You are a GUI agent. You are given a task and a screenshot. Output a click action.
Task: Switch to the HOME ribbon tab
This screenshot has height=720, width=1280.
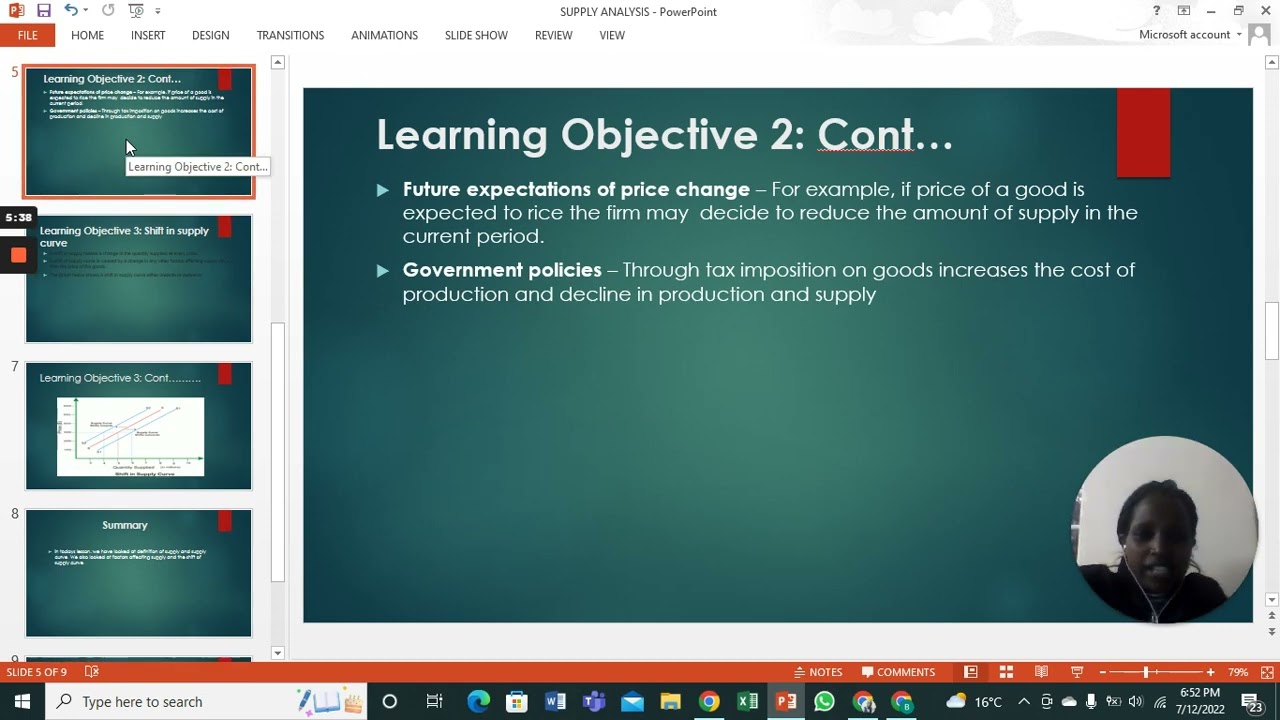[x=87, y=35]
